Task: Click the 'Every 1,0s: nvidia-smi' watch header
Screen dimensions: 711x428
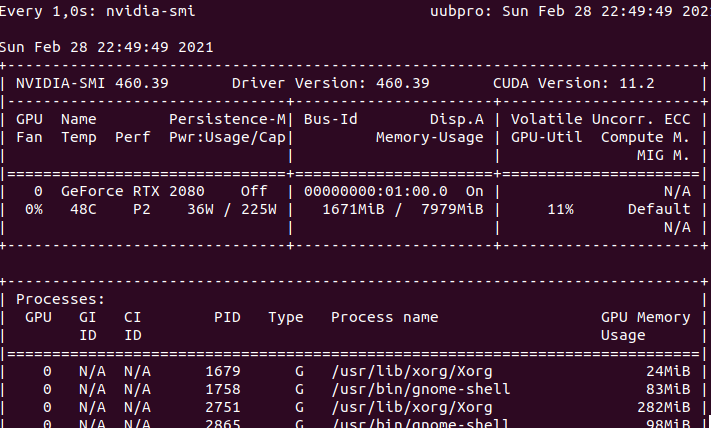Action: coord(97,11)
